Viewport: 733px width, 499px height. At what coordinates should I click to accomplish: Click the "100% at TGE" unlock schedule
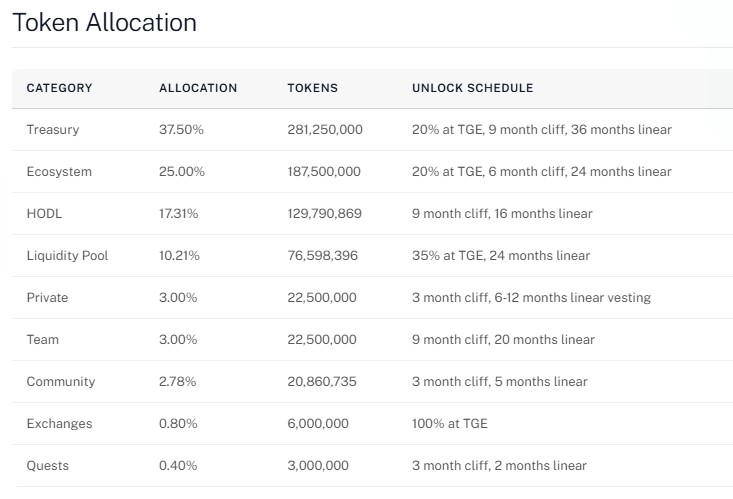[x=450, y=424]
